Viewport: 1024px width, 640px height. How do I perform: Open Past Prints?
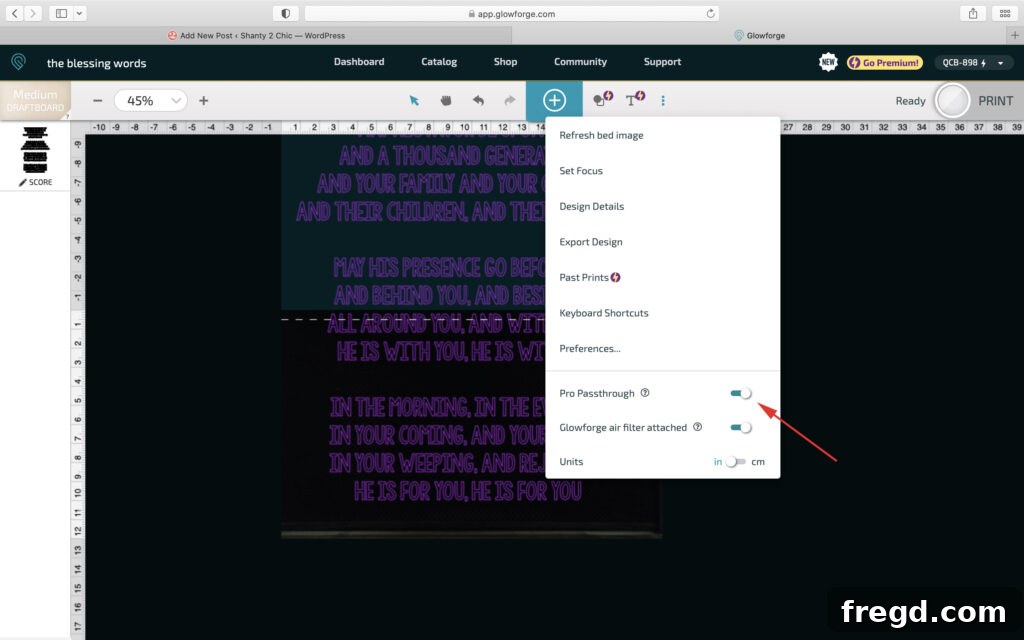pos(590,278)
